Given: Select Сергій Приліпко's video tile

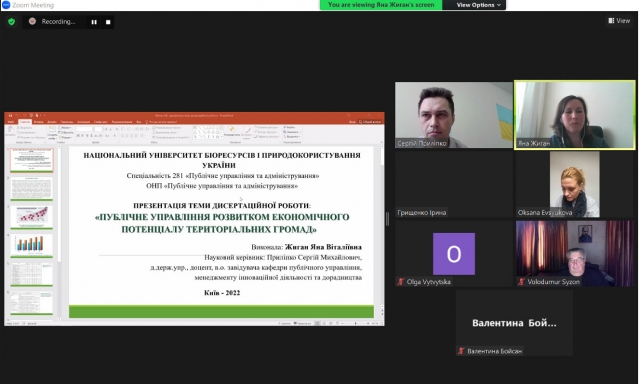Looking at the screenshot, I should coord(453,115).
